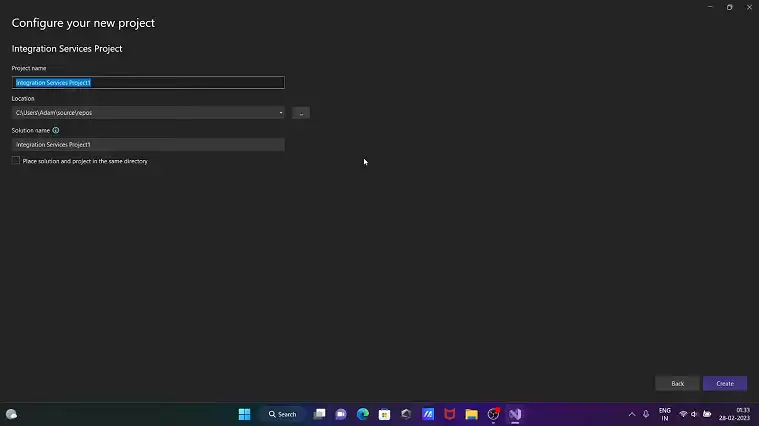Open Microsoft Store from taskbar
Viewport: 759px width, 426px height.
coord(384,414)
